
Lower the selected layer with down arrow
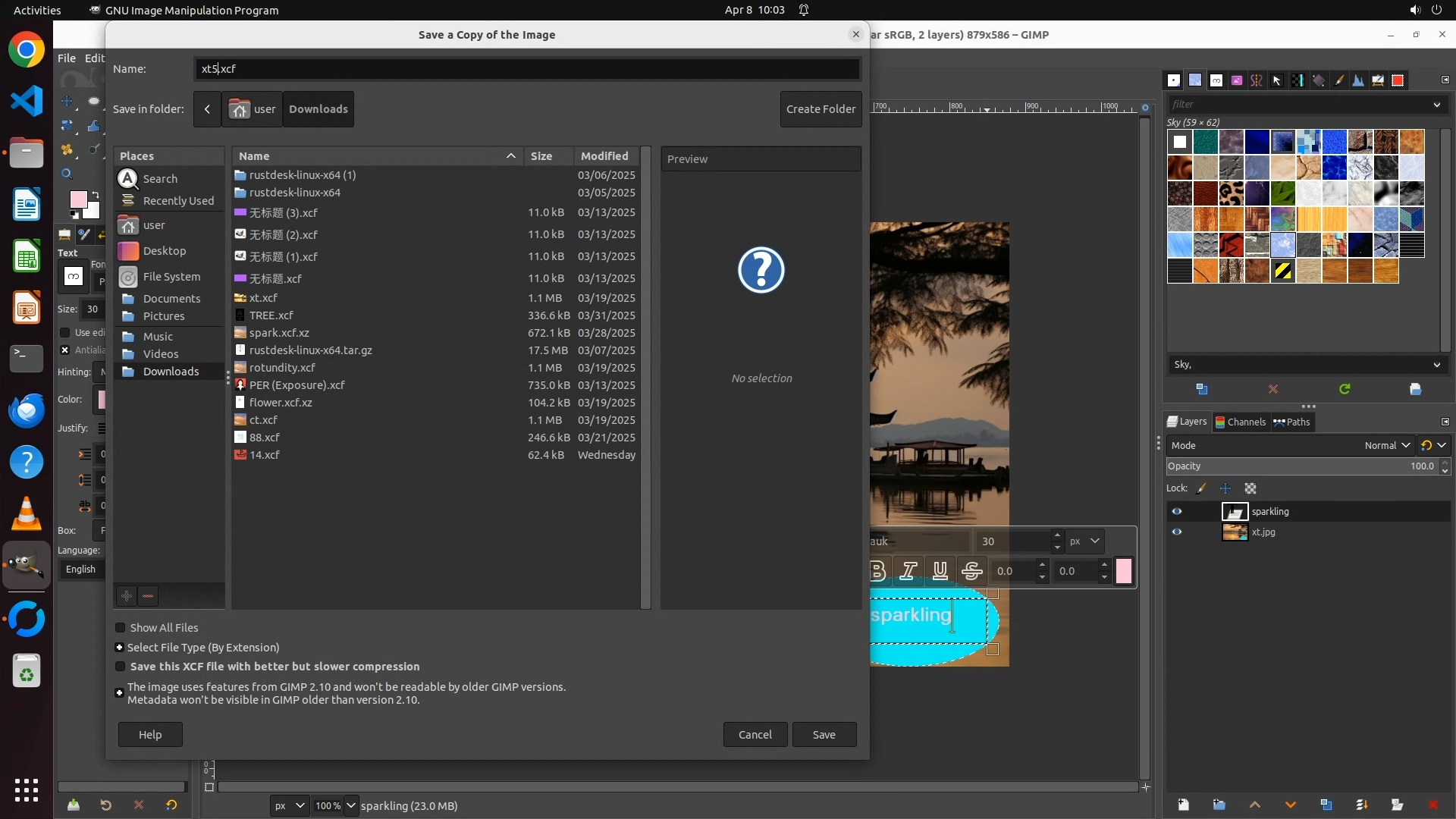tap(1290, 805)
